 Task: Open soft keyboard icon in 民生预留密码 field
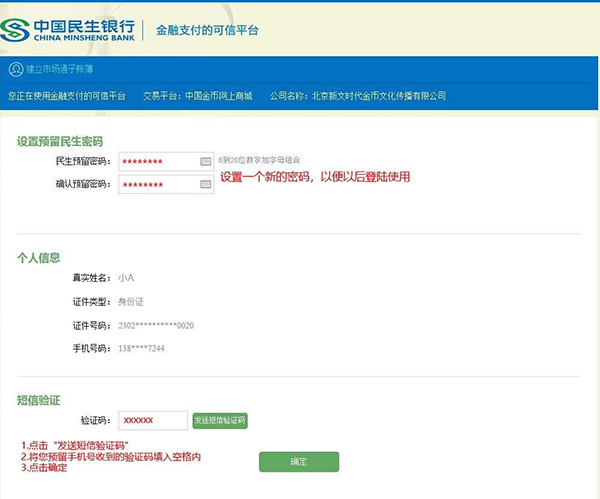tap(205, 161)
